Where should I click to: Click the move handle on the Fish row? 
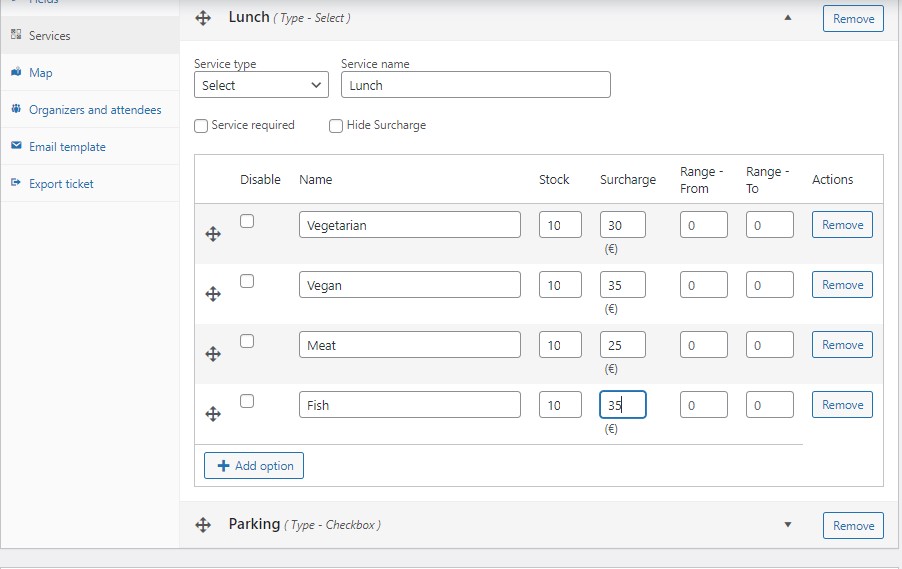[x=212, y=414]
